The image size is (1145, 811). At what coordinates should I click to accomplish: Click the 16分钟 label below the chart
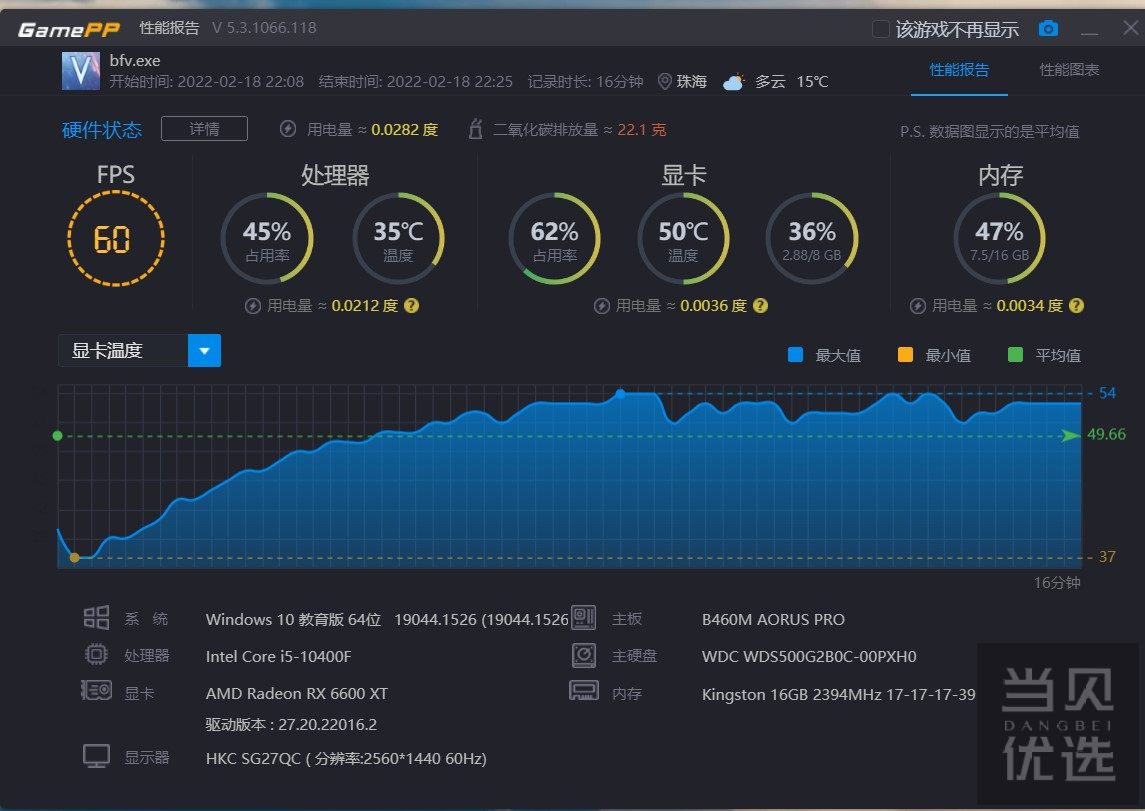[x=1057, y=583]
